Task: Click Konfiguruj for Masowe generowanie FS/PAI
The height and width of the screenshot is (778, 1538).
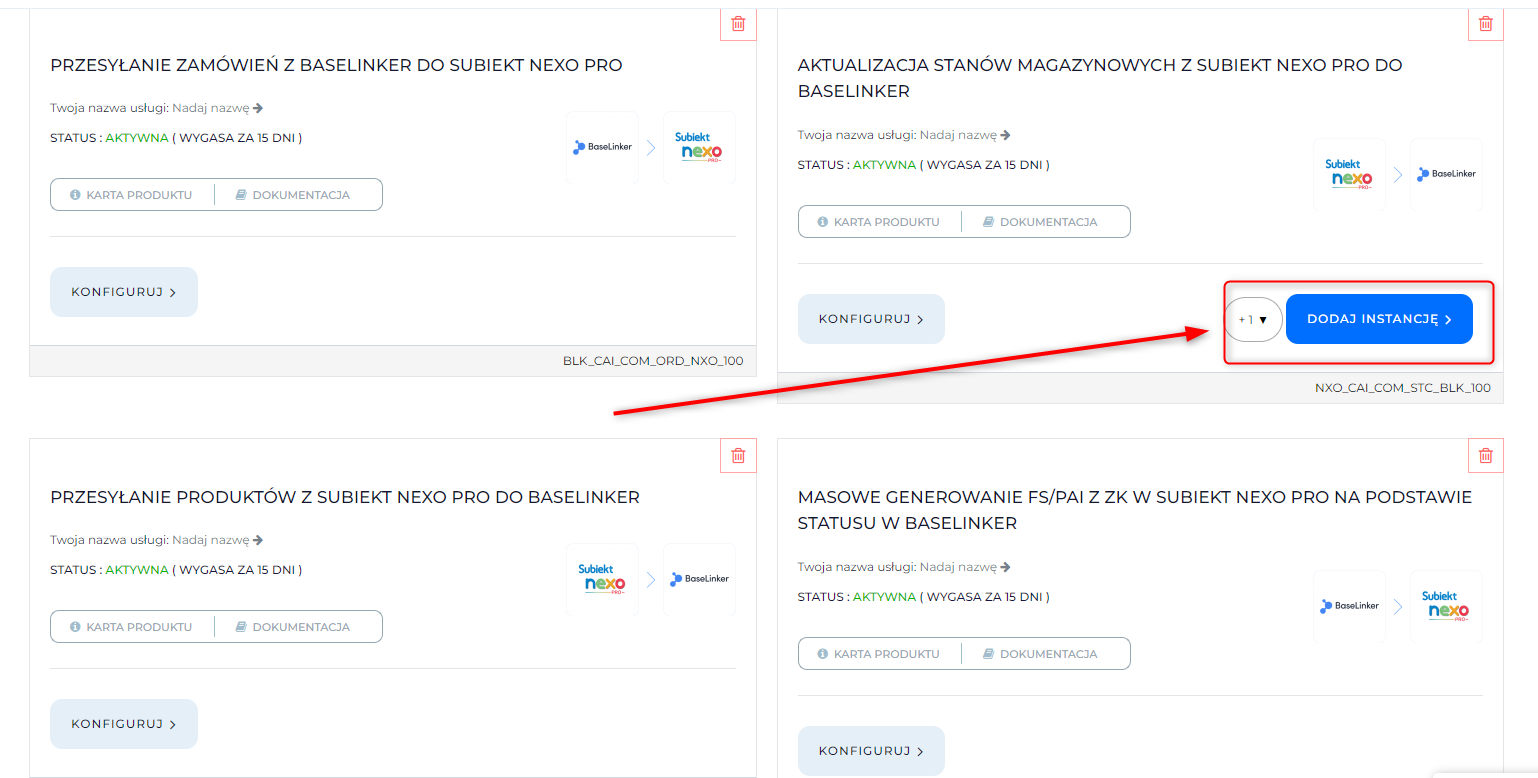Action: (x=871, y=751)
